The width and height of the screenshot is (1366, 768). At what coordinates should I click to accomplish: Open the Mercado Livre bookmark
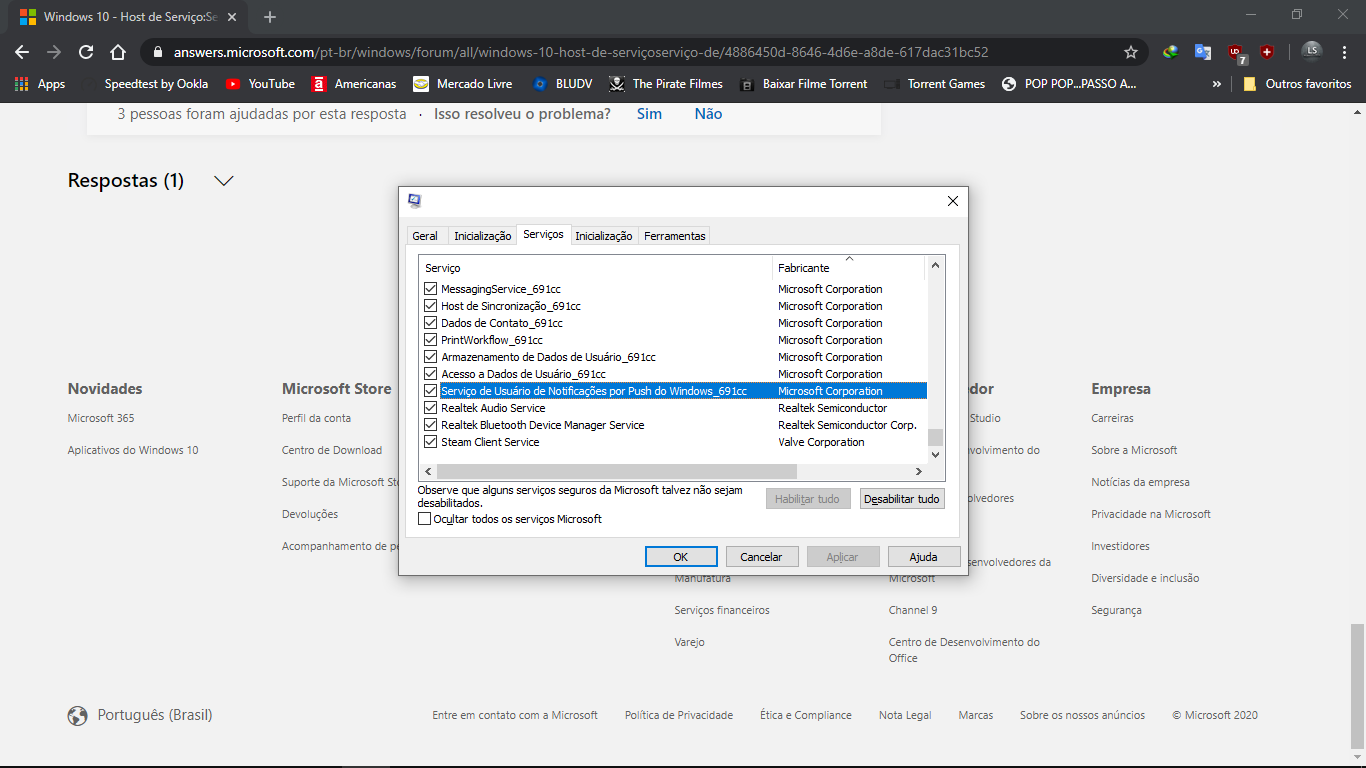pos(463,84)
